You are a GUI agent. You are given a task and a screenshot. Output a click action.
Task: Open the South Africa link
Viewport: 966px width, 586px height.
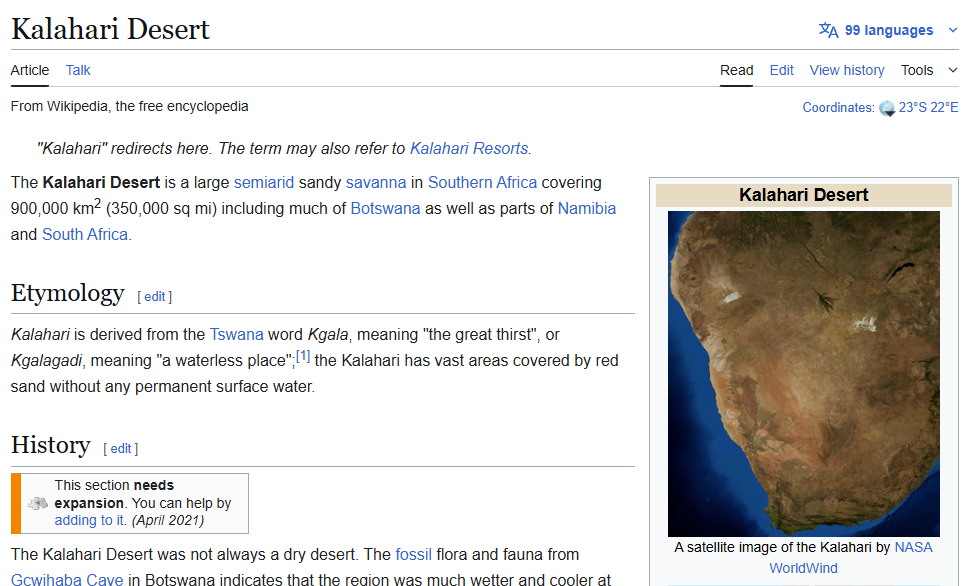click(x=85, y=234)
